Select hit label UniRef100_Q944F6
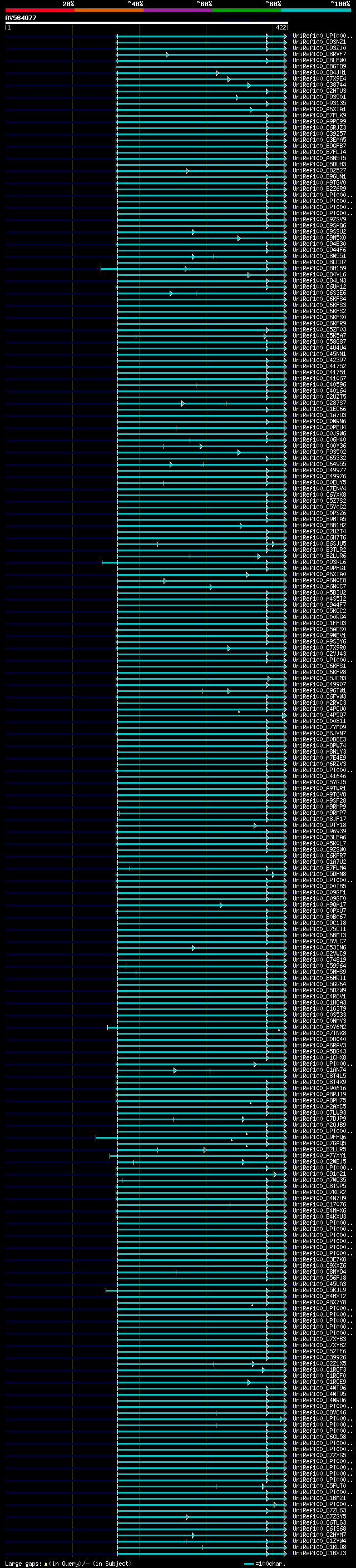 point(319,250)
